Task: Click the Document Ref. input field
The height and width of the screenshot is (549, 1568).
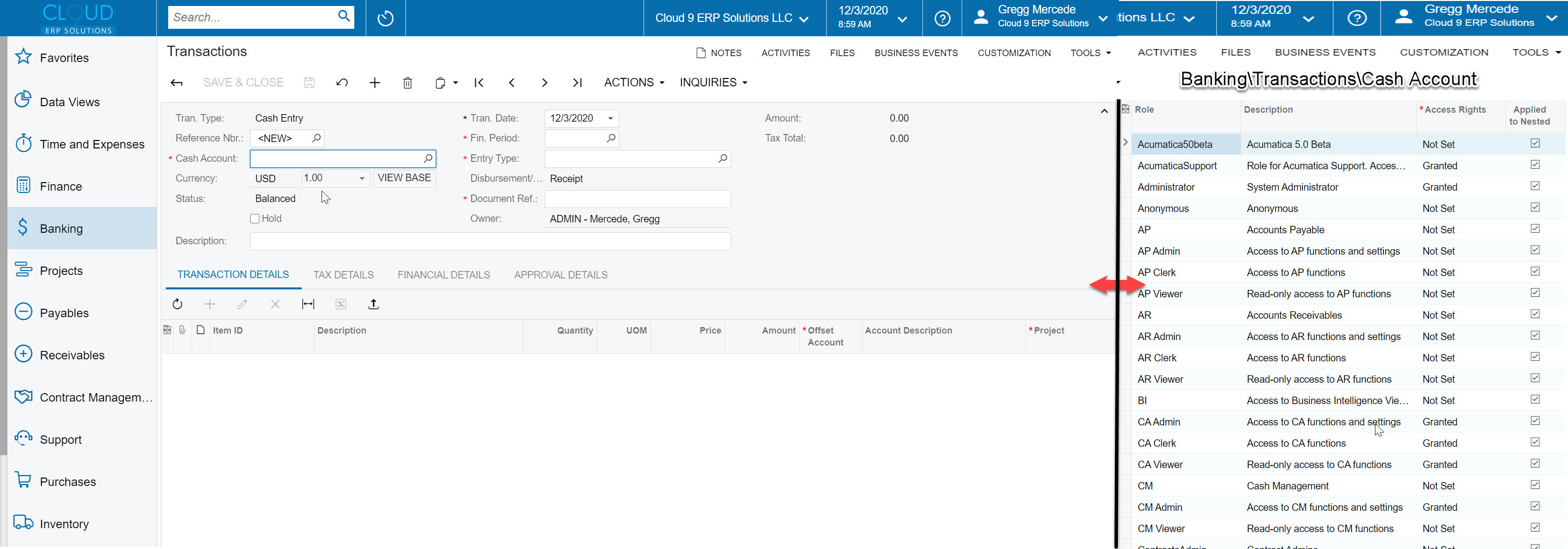Action: tap(637, 199)
